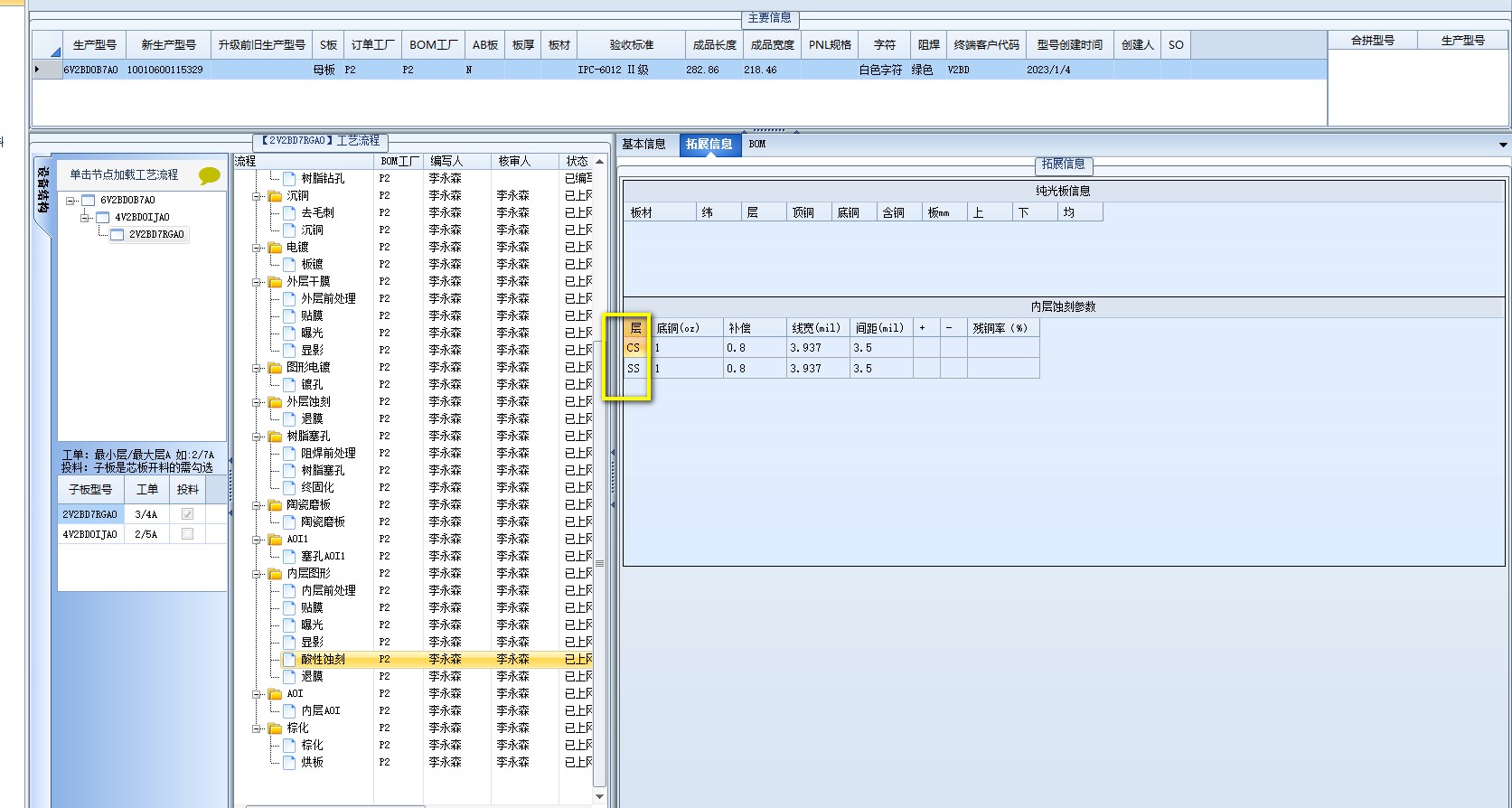This screenshot has height=808, width=1512.
Task: Collapse the 4V2BD0IJA0 structure tree node
Action: click(x=85, y=218)
